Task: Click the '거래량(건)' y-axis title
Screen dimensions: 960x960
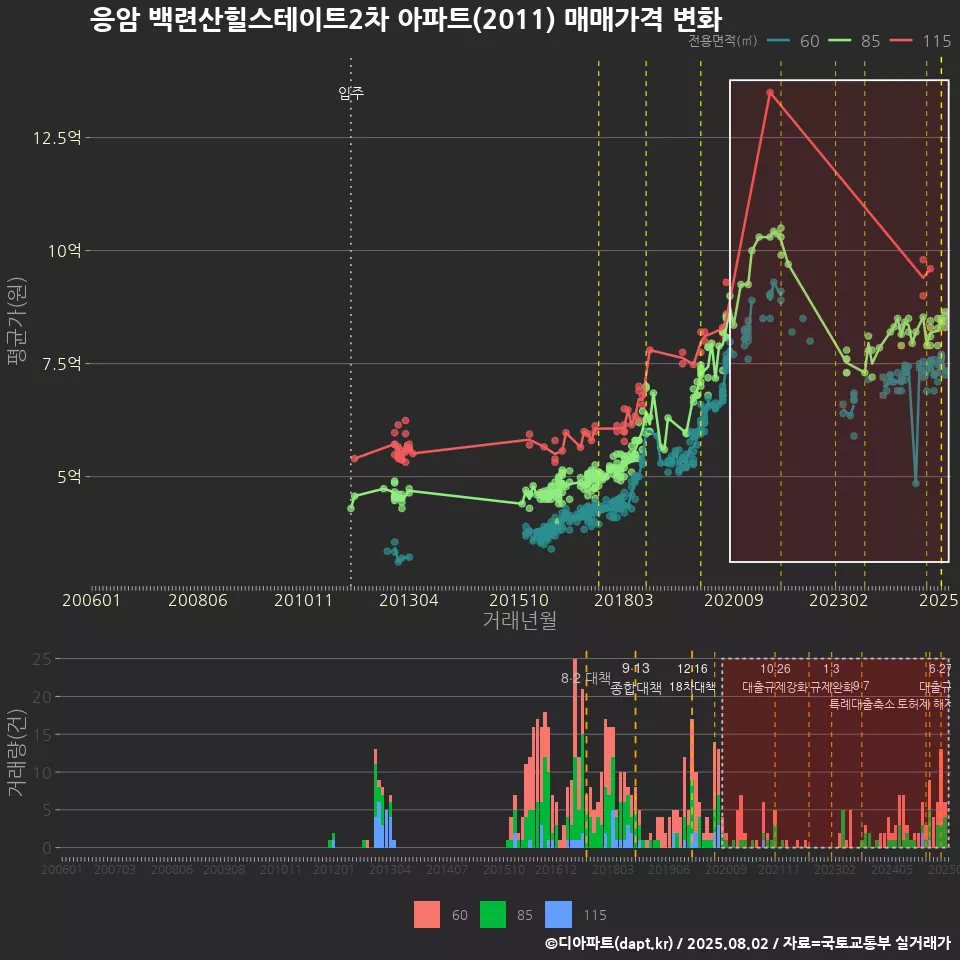Action: click(17, 752)
